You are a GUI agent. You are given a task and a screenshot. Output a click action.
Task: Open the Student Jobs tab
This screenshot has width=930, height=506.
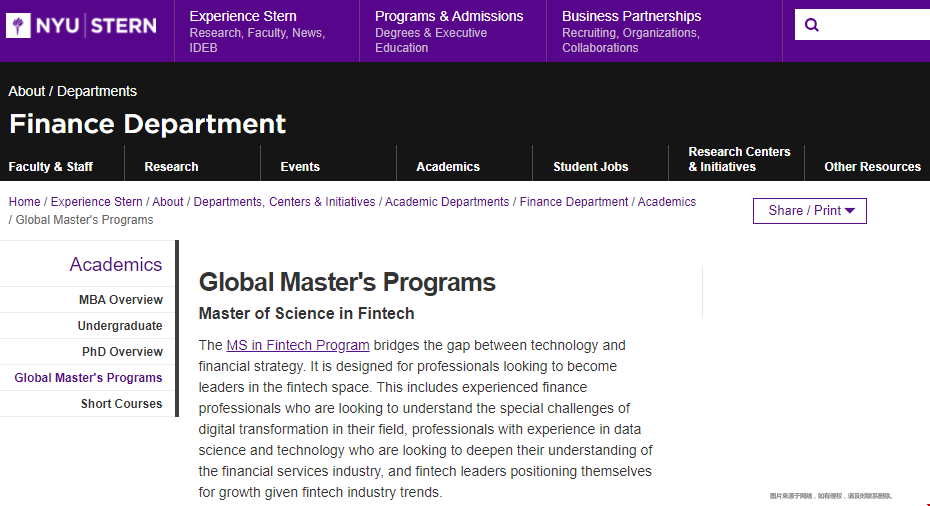point(591,167)
